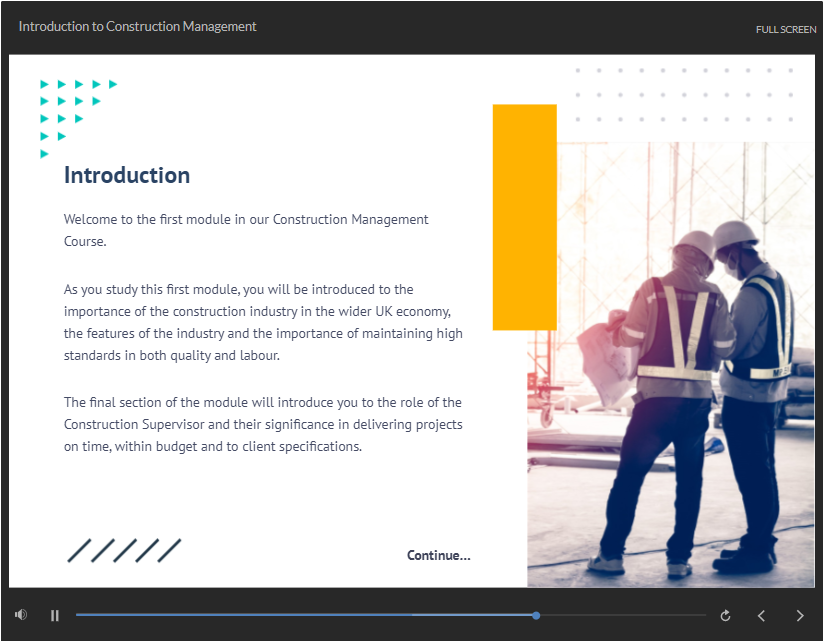Image resolution: width=824 pixels, height=642 pixels.
Task: Click the Construction Supervisor paragraph
Action: pos(262,424)
